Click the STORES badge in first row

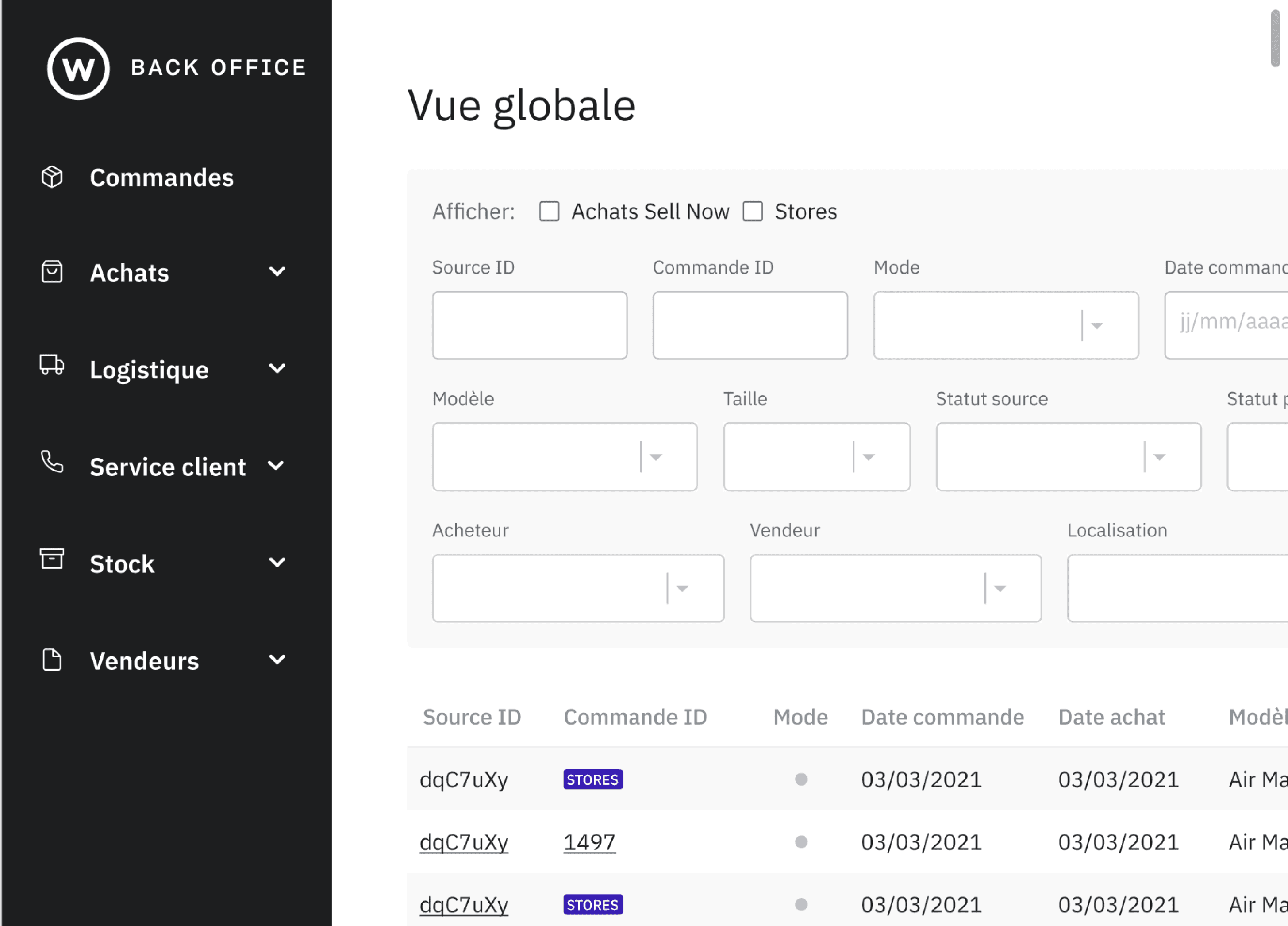[592, 779]
